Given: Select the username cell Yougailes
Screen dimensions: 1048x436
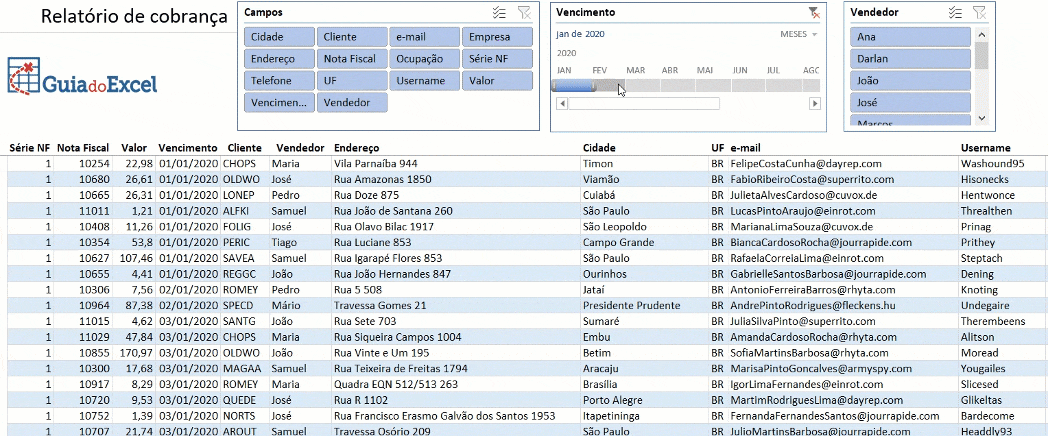Looking at the screenshot, I should [1003, 368].
